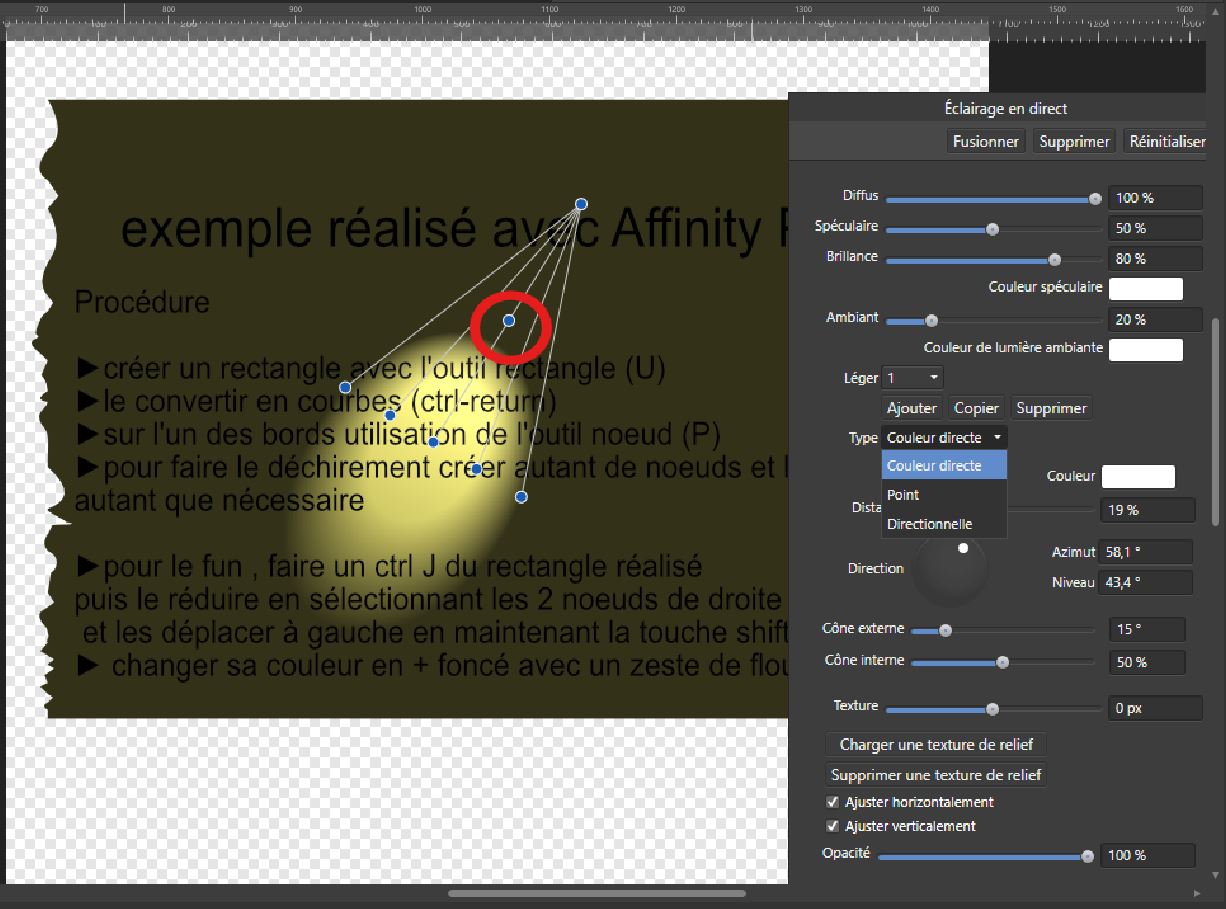Click the Texture slider handle
The height and width of the screenshot is (909, 1226).
(x=992, y=709)
